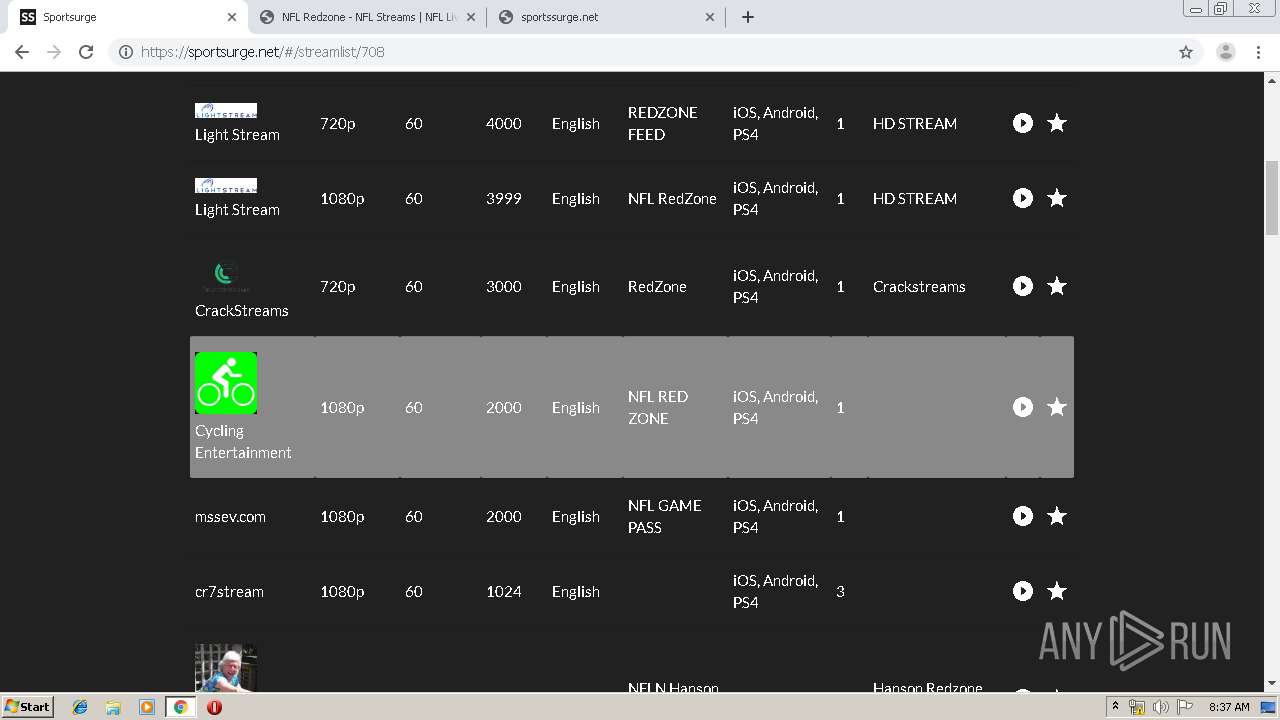Close the sportssurge.net tab
Image resolution: width=1280 pixels, height=720 pixels.
[x=710, y=17]
